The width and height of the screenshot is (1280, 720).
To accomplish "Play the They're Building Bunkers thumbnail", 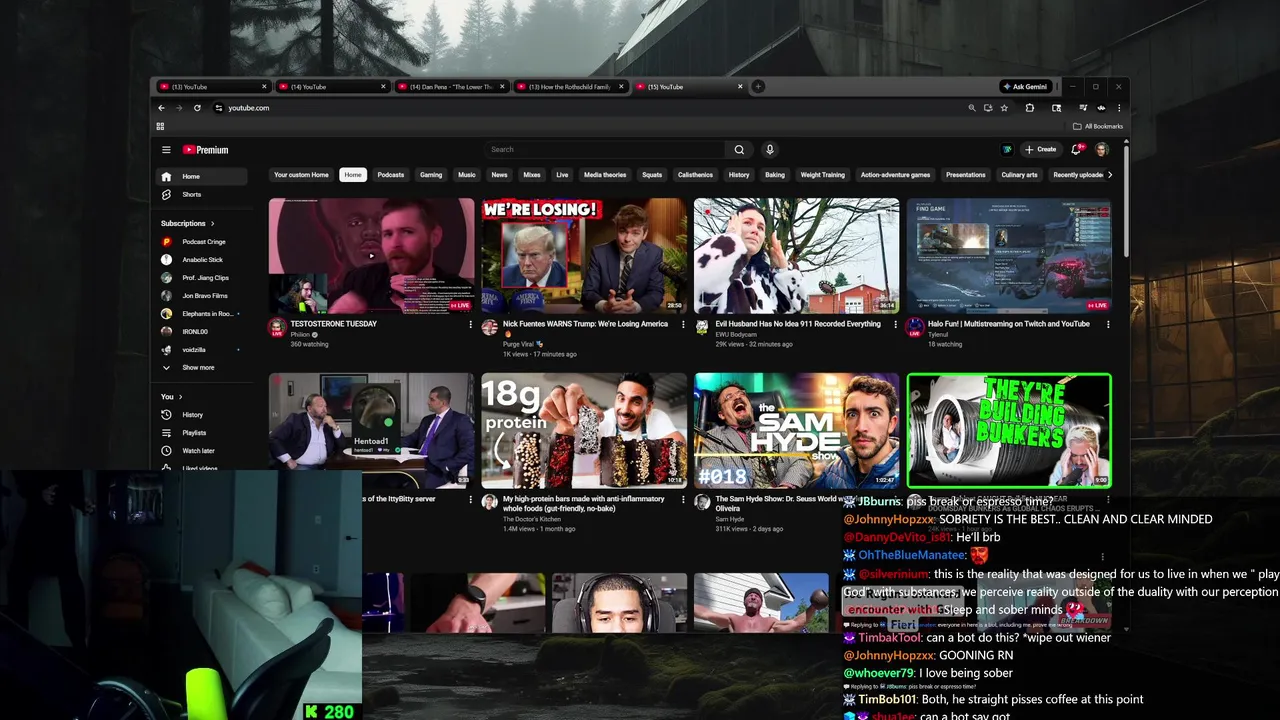I will point(1009,431).
